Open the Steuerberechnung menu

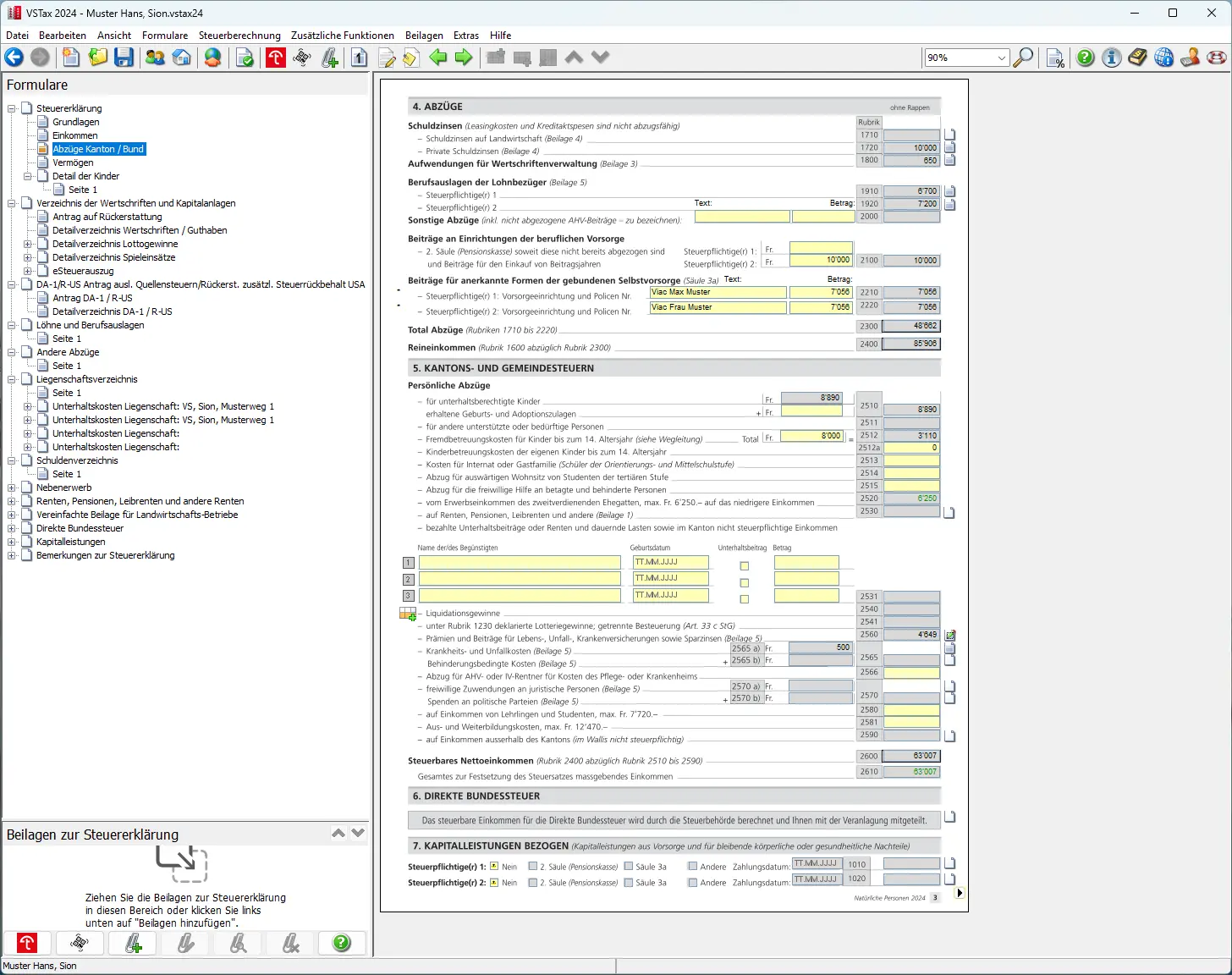(239, 36)
